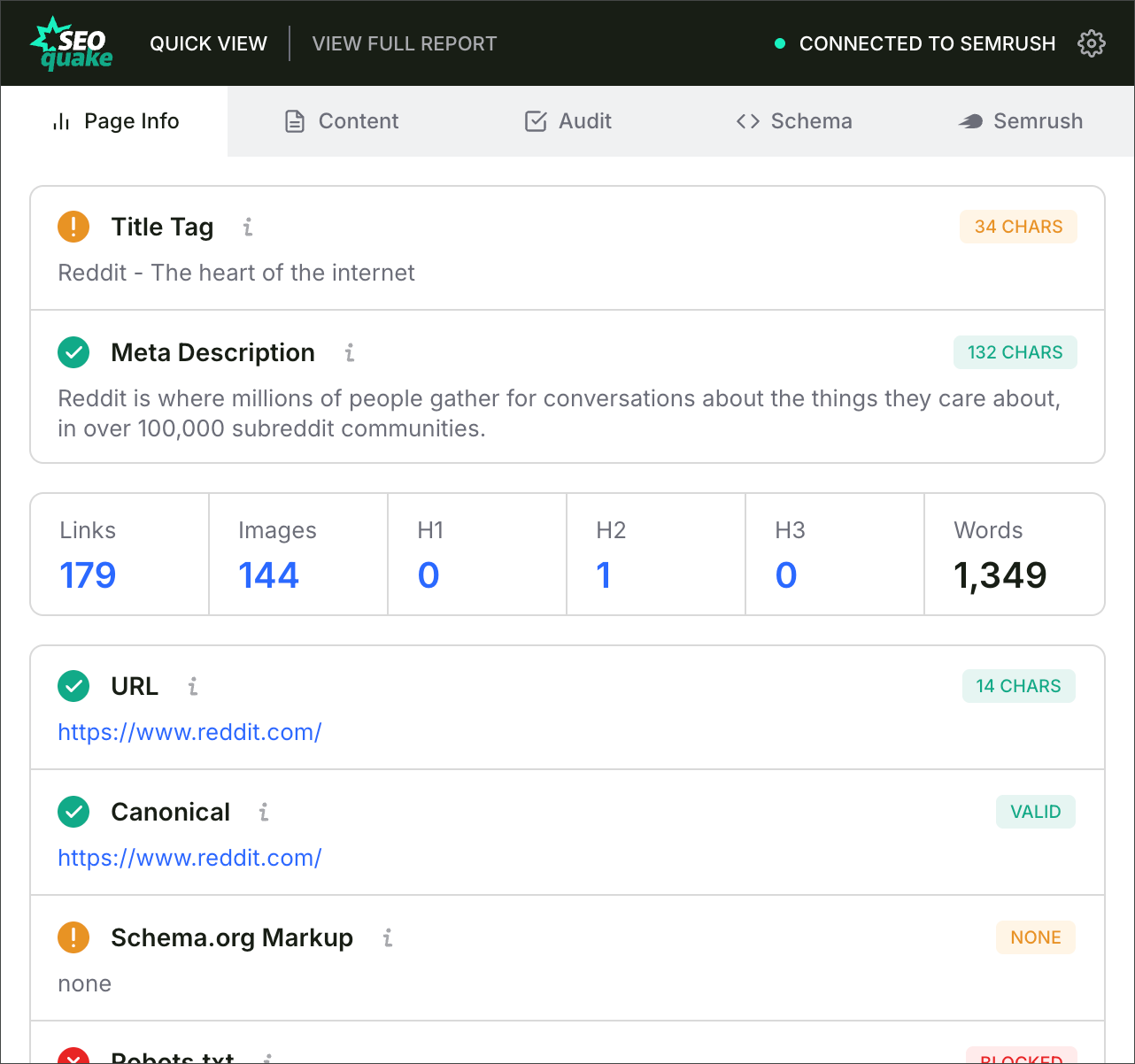Viewport: 1135px width, 1064px height.
Task: Click the Title Tag info icon
Action: [x=248, y=227]
